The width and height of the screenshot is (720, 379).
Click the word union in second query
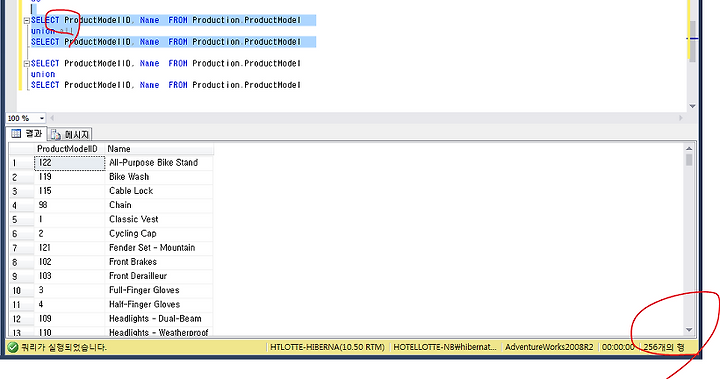pyautogui.click(x=43, y=74)
